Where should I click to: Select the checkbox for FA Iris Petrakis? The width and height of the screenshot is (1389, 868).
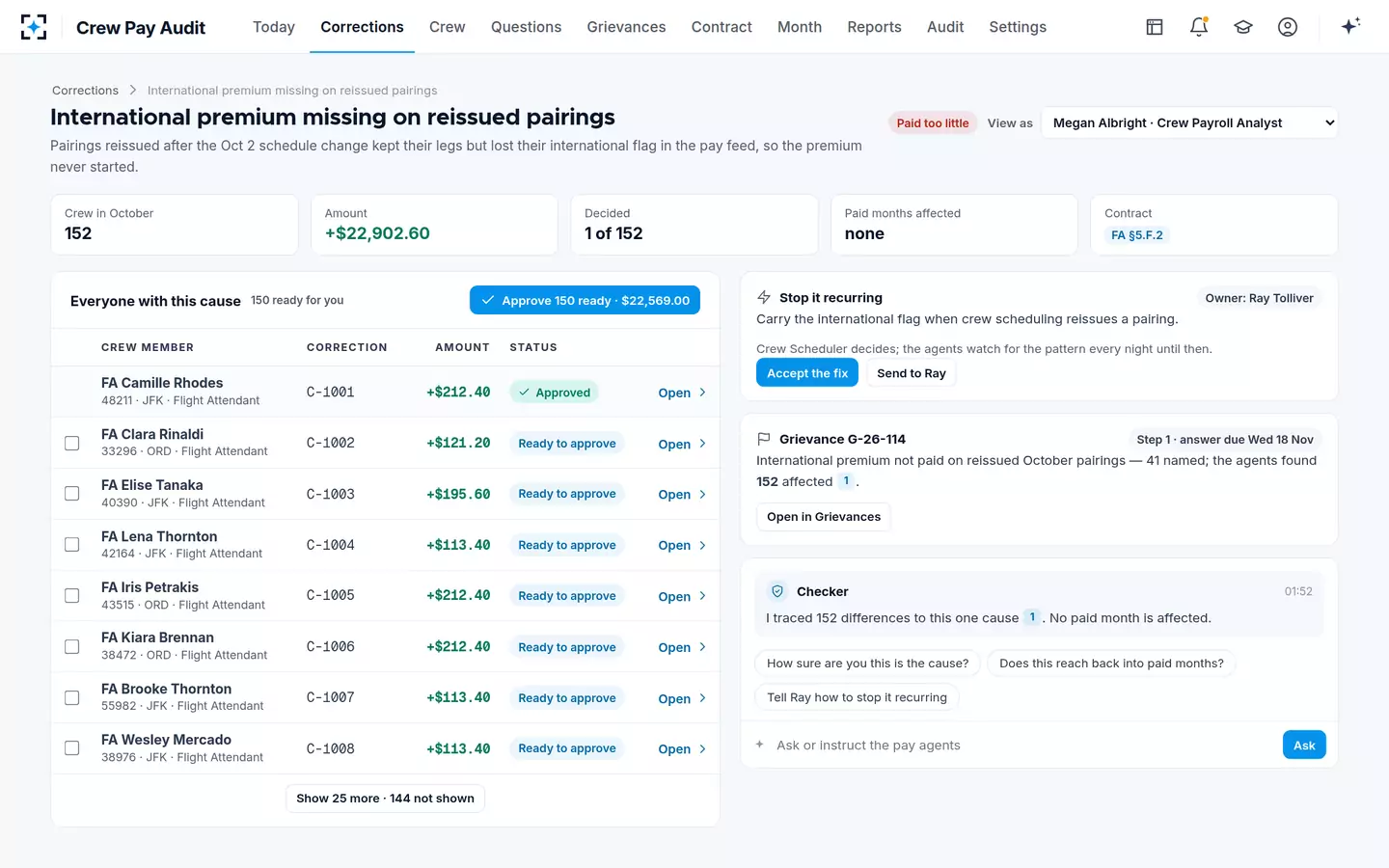coord(72,596)
